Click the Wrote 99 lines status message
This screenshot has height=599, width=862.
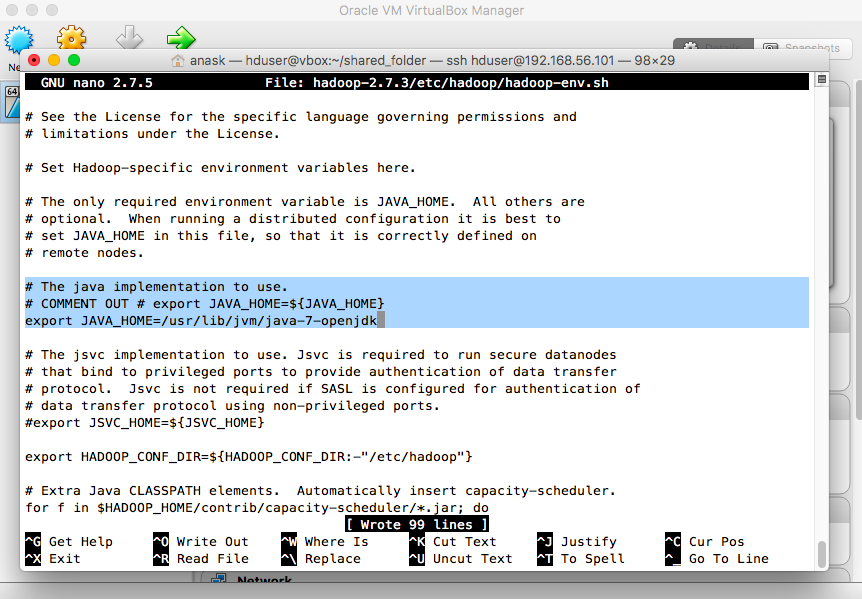point(417,524)
